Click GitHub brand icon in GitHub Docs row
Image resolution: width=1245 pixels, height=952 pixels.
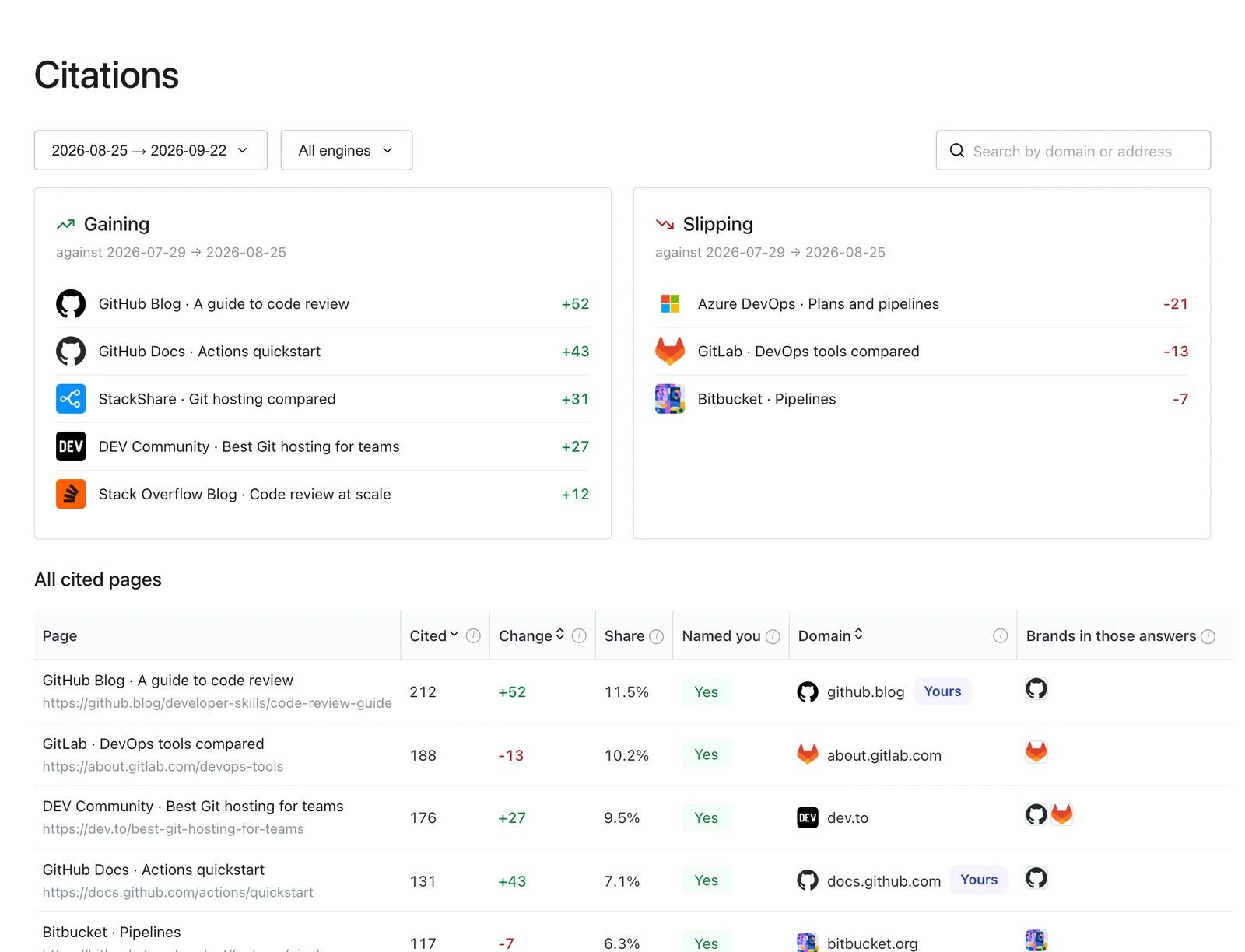[1036, 878]
